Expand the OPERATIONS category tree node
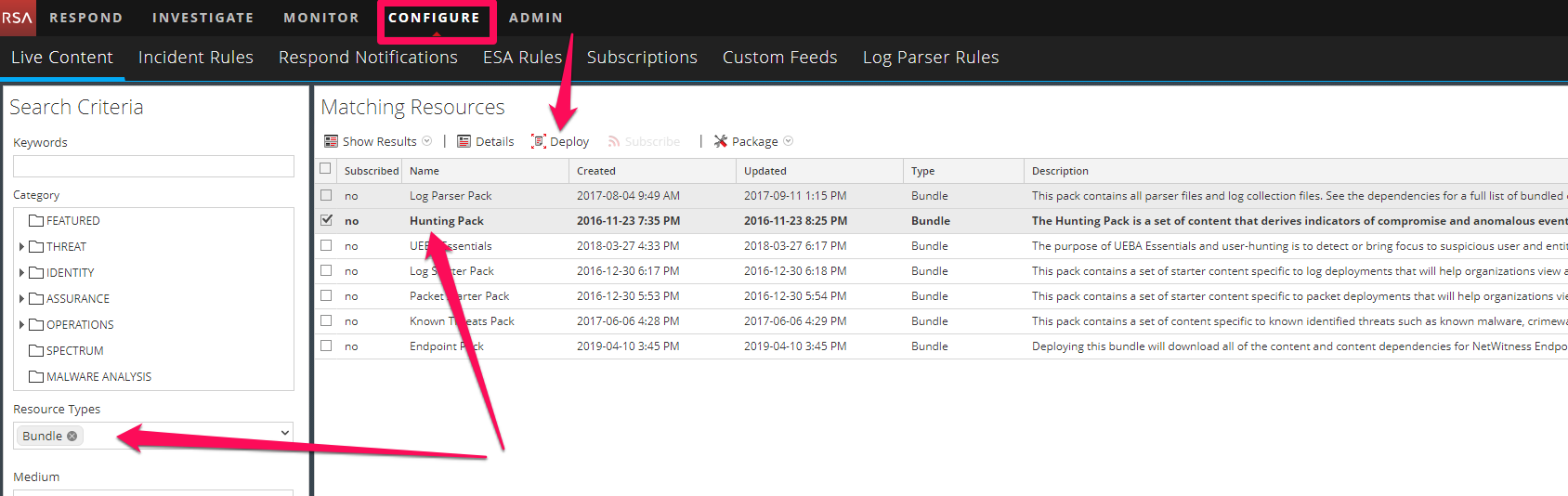1568x496 pixels. point(21,325)
